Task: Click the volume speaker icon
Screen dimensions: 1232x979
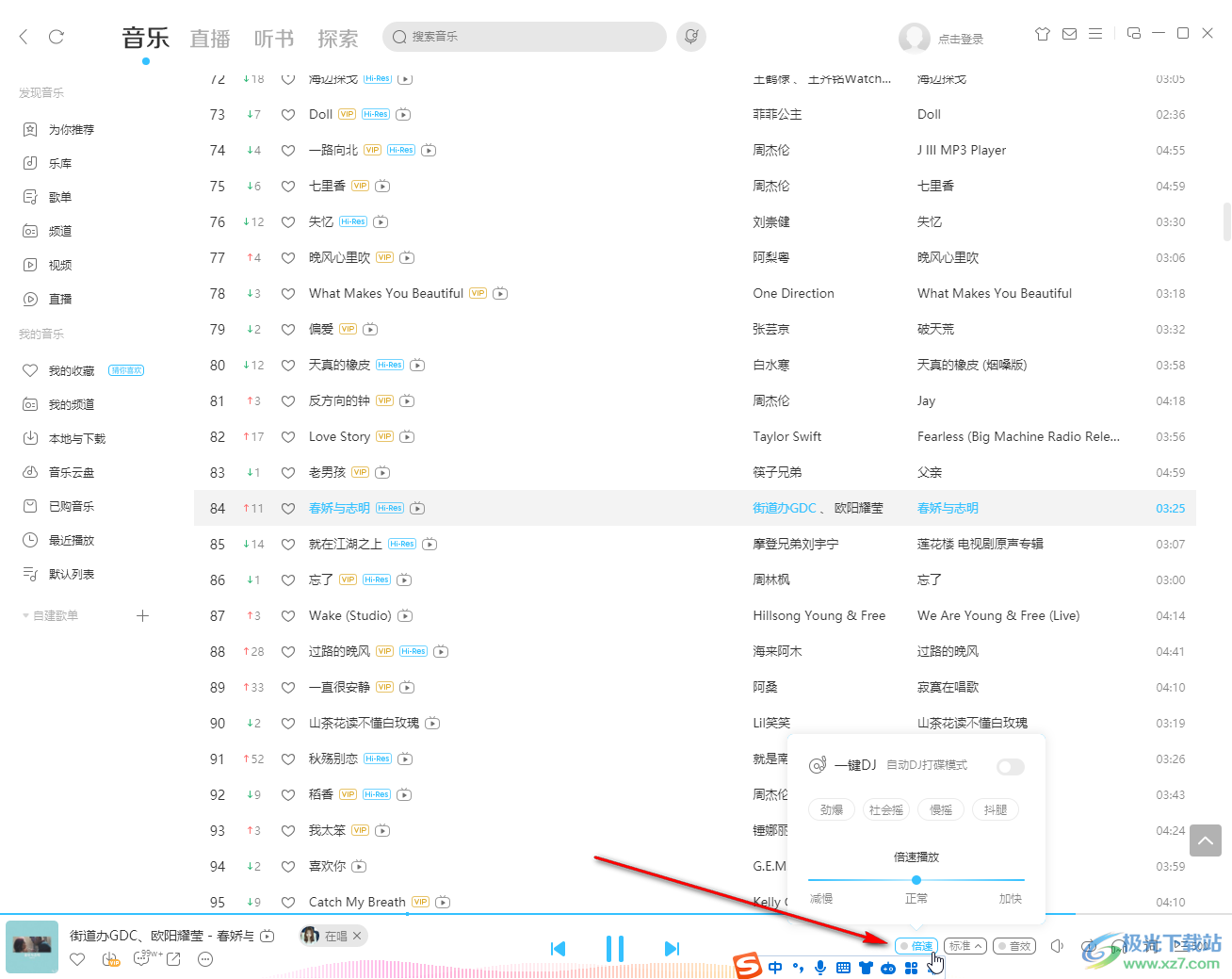Action: click(1058, 946)
